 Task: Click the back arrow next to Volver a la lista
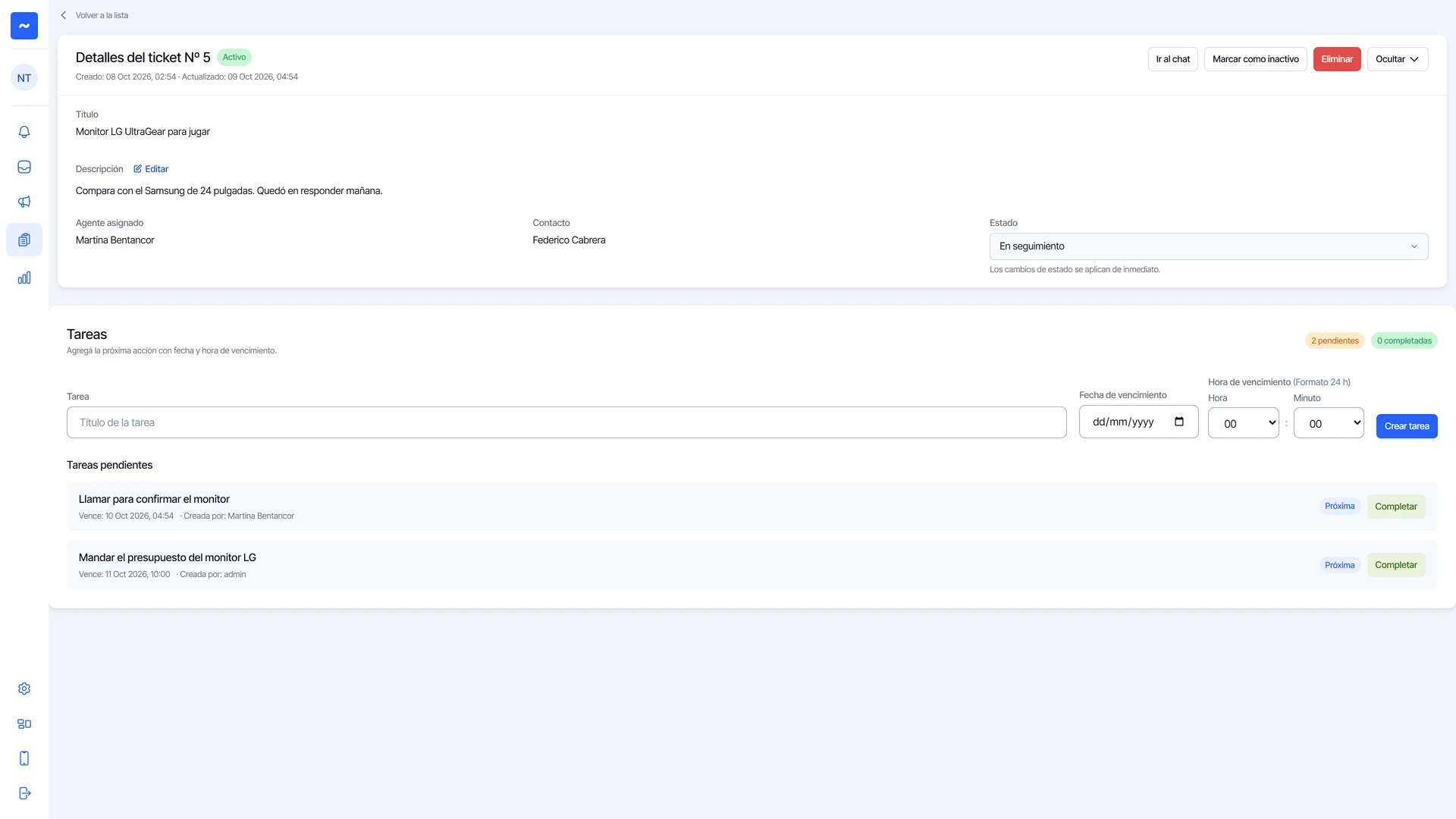point(64,15)
